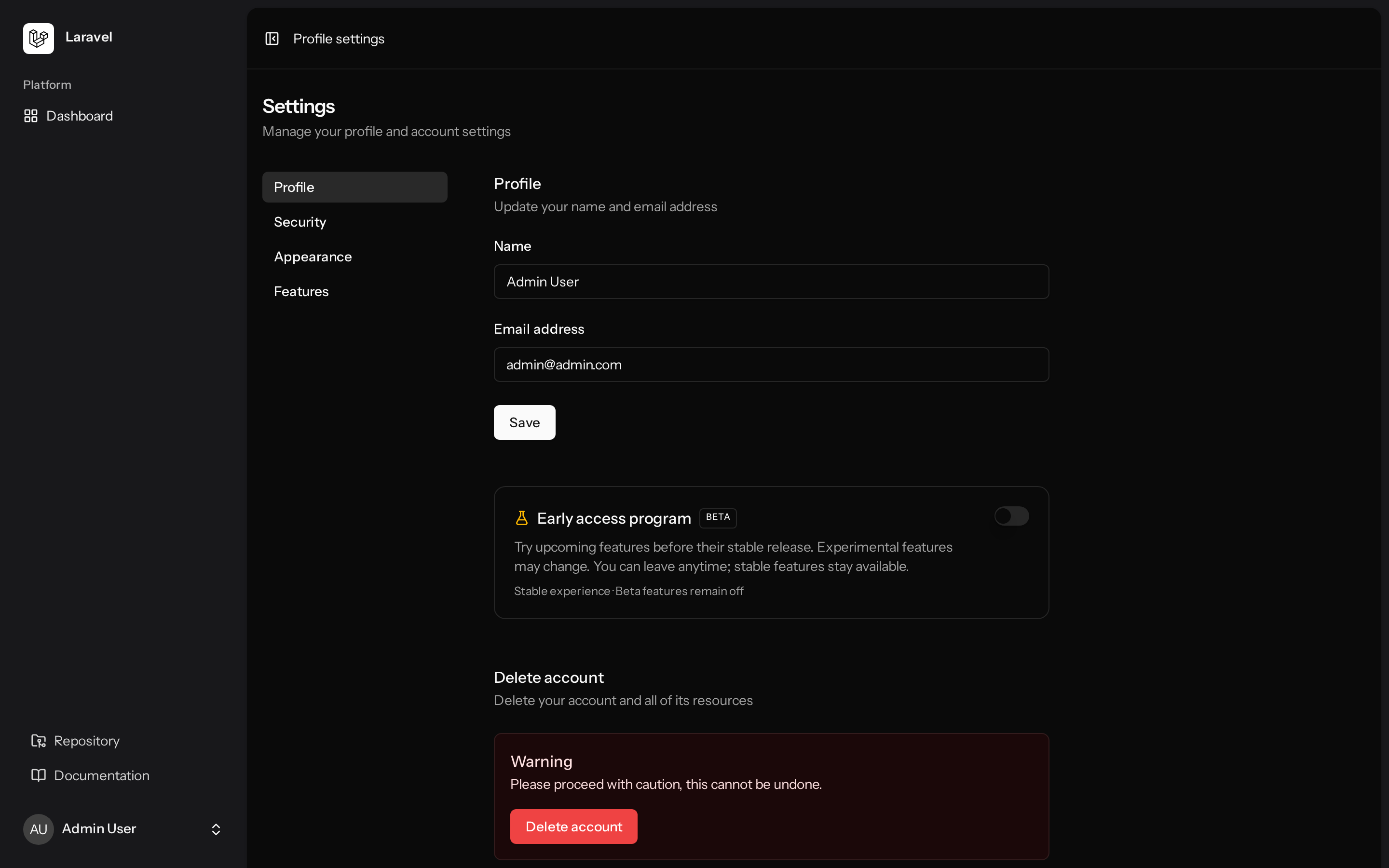The height and width of the screenshot is (868, 1389).
Task: Click the Laravel app name
Action: pos(89,37)
